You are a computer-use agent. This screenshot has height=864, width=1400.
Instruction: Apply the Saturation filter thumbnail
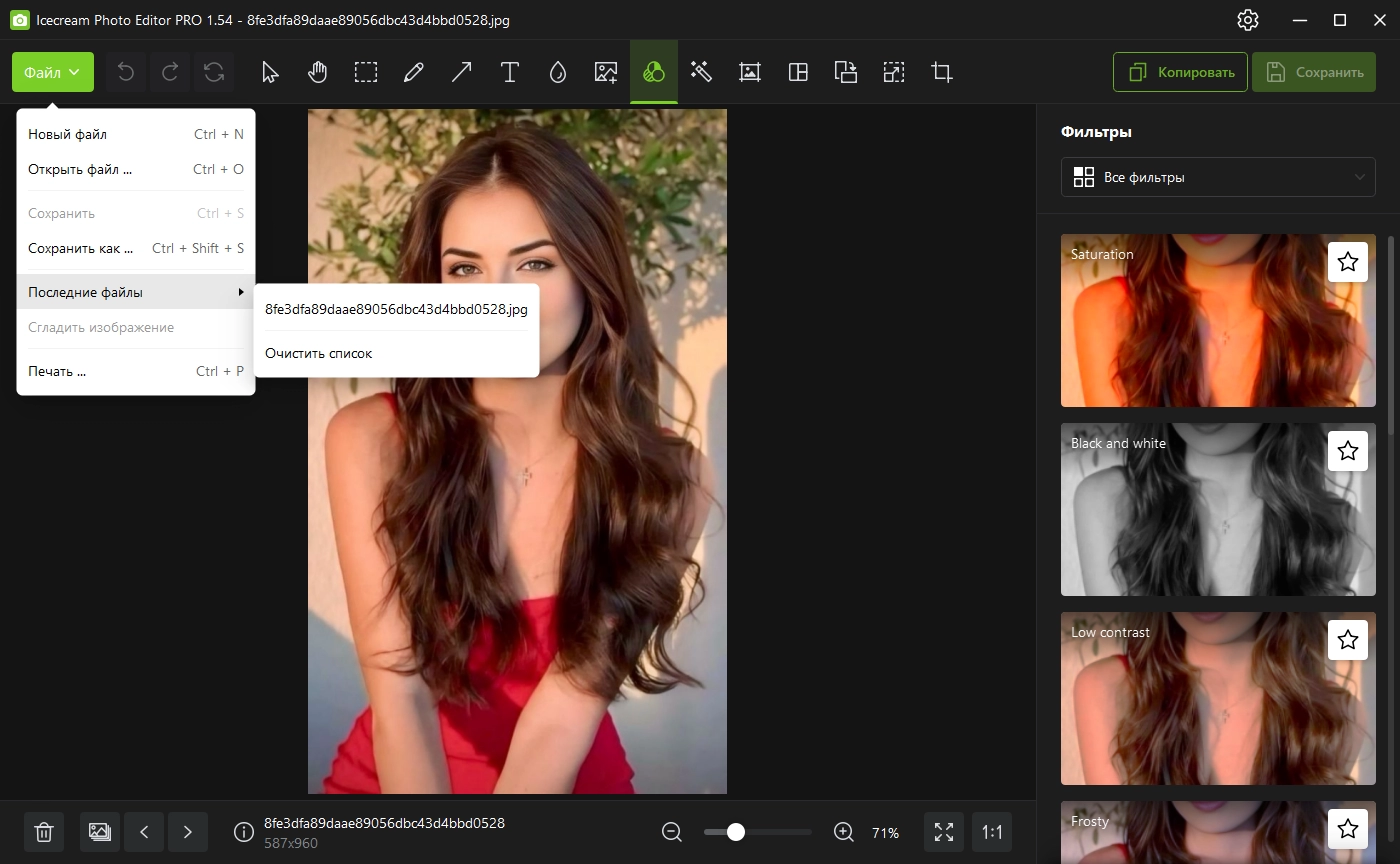(1190, 330)
